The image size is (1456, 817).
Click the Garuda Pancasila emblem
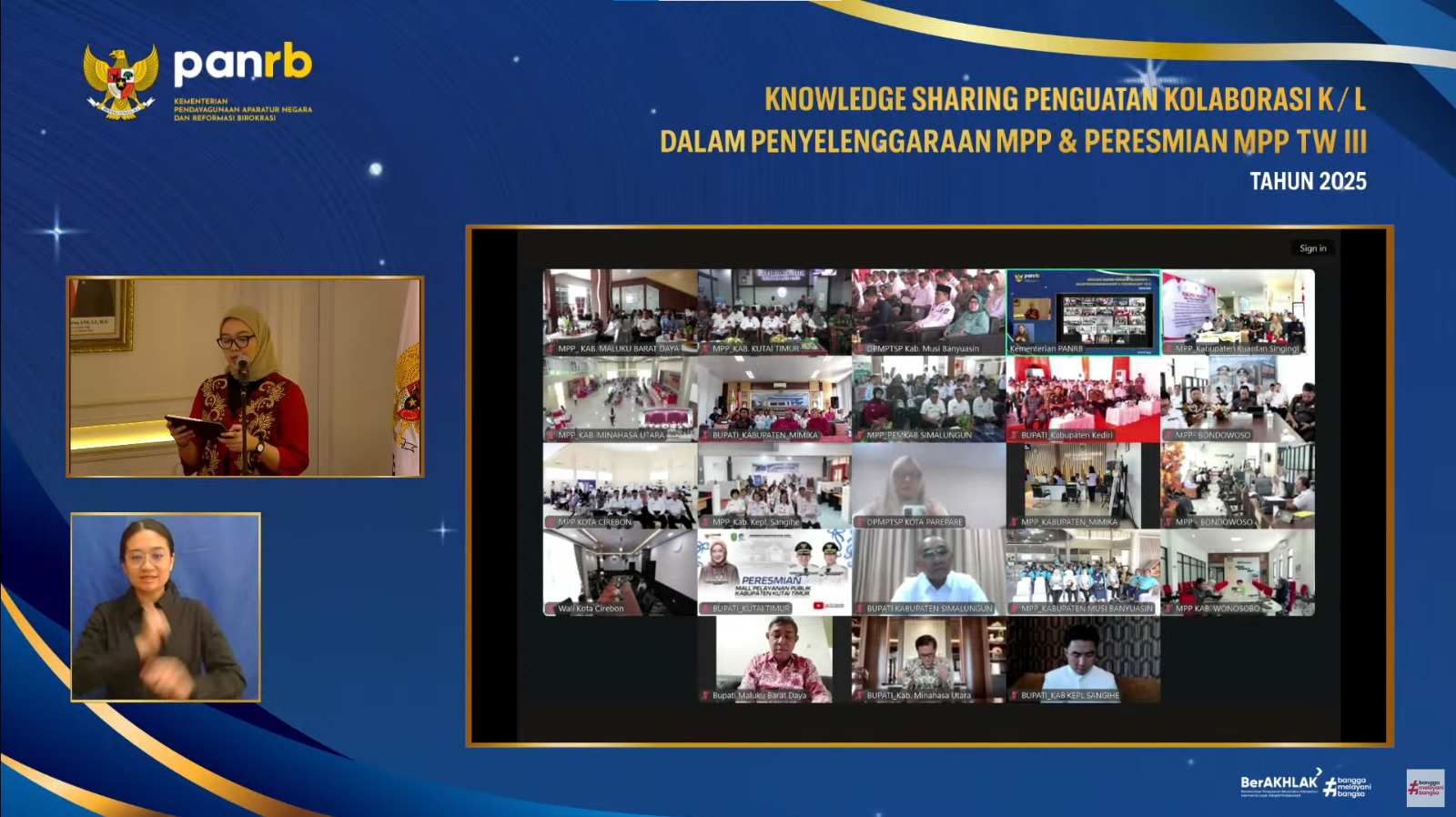pyautogui.click(x=120, y=81)
